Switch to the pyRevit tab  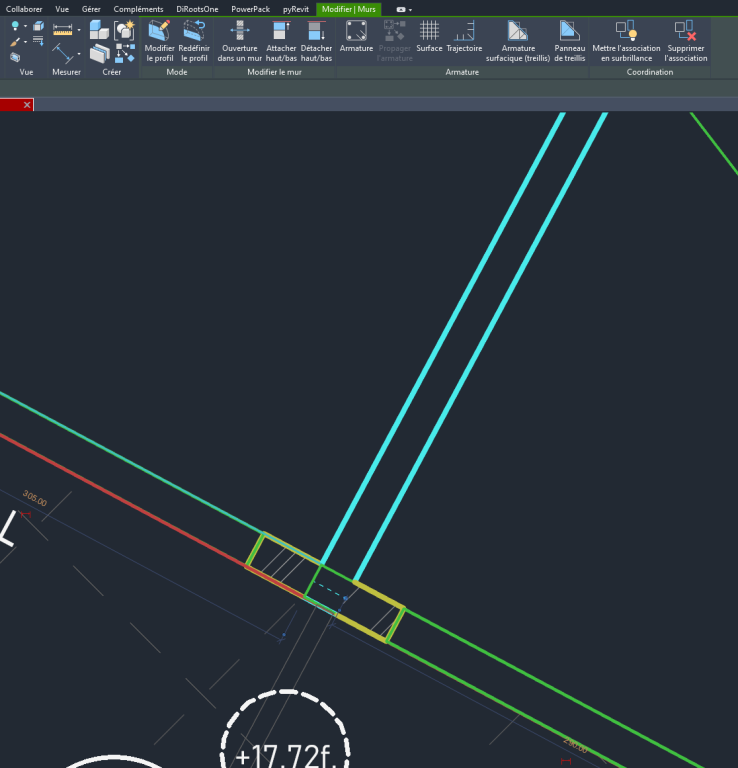(x=296, y=9)
